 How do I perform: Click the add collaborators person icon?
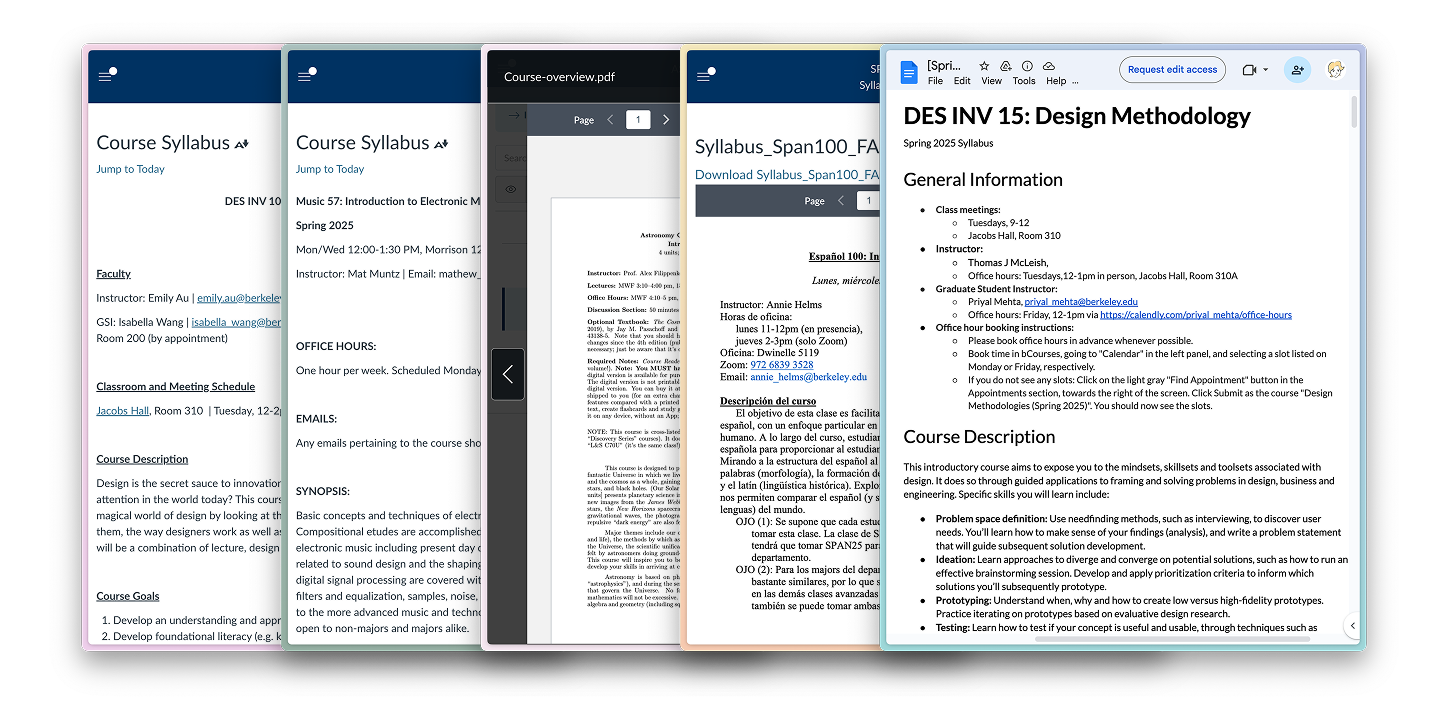click(1297, 69)
